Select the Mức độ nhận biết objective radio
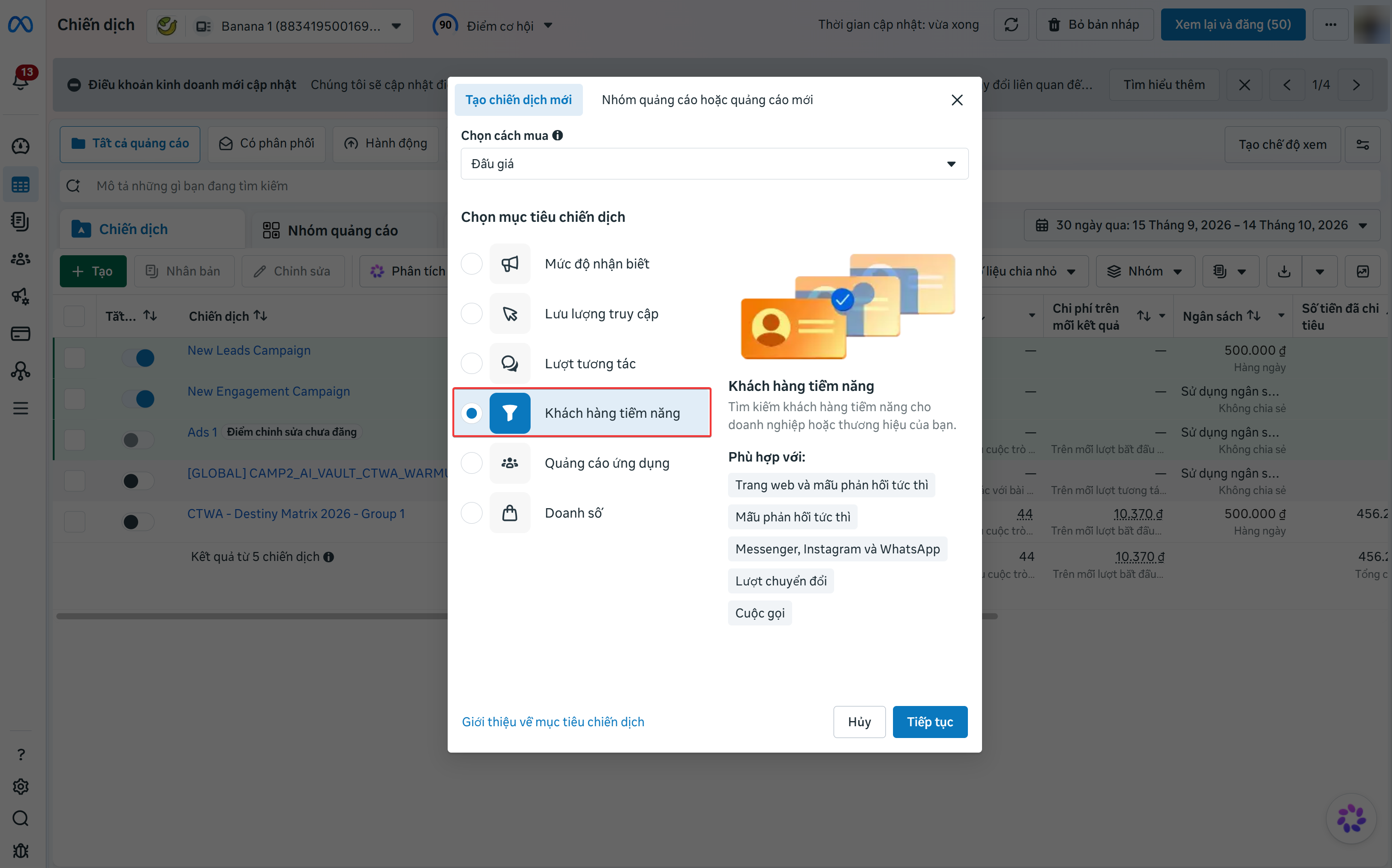This screenshot has height=868, width=1392. coord(472,264)
